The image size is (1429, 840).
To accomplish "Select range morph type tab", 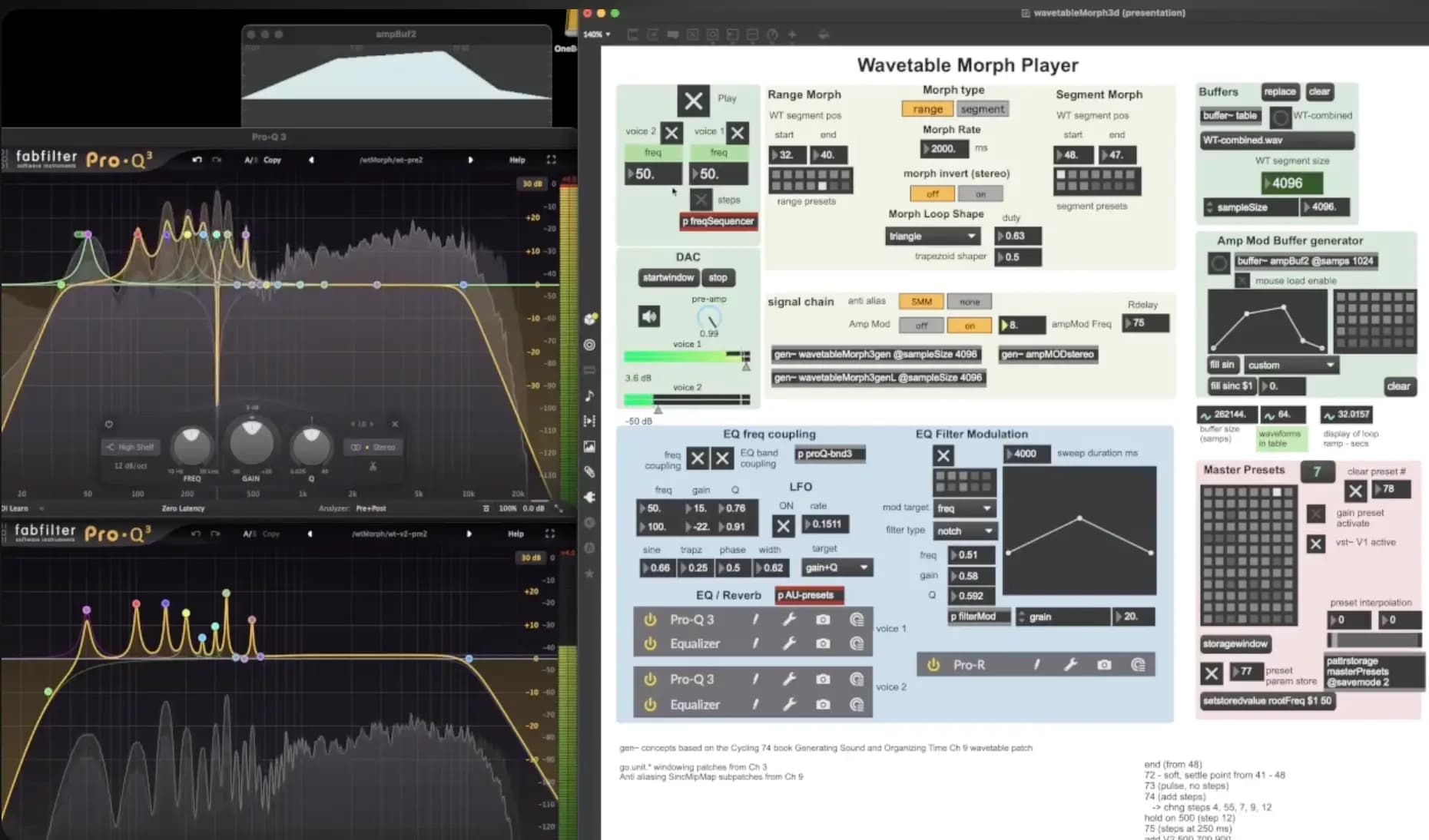I will [927, 109].
